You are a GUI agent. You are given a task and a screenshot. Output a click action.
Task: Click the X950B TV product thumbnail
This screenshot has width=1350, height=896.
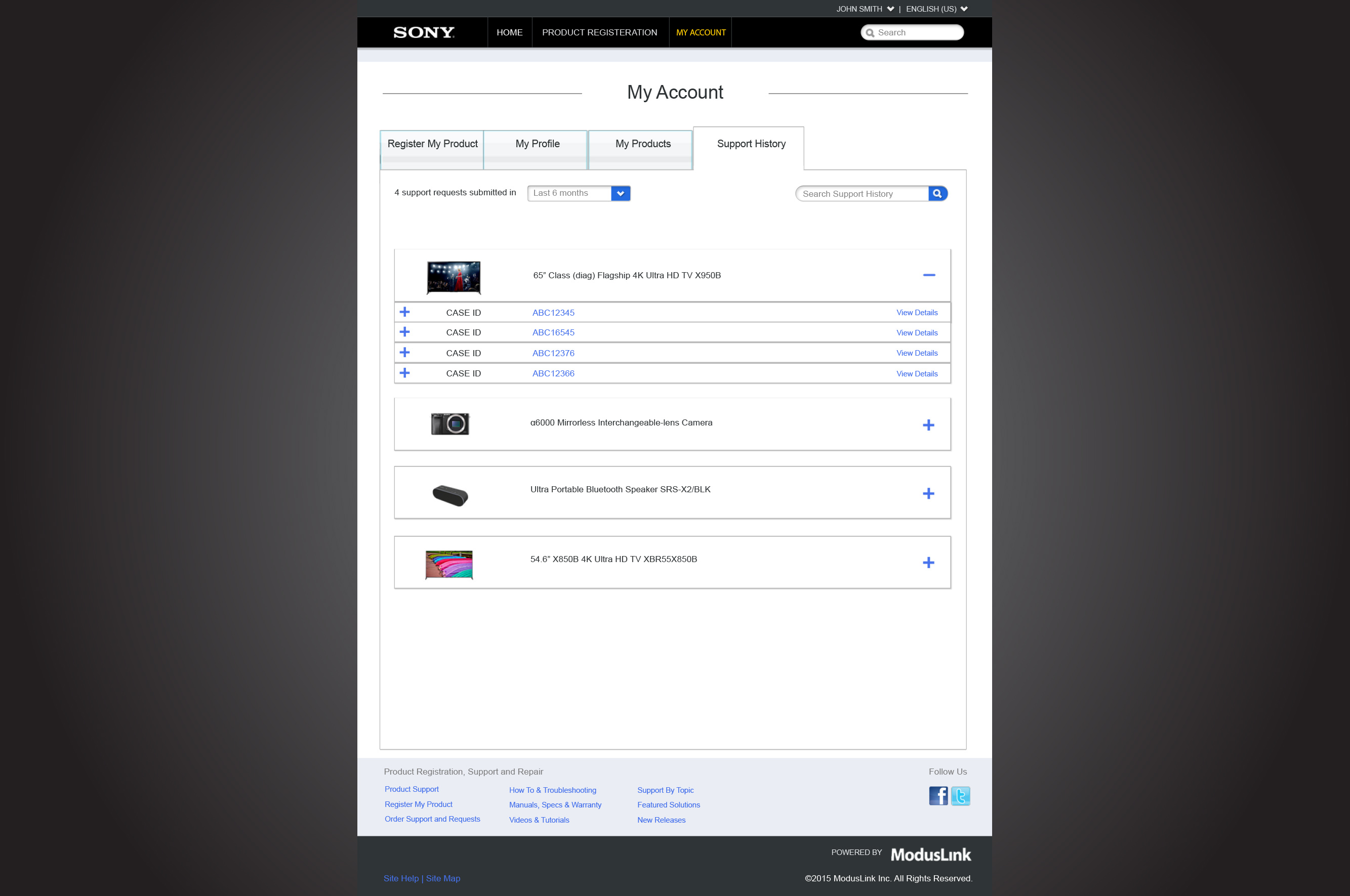454,278
